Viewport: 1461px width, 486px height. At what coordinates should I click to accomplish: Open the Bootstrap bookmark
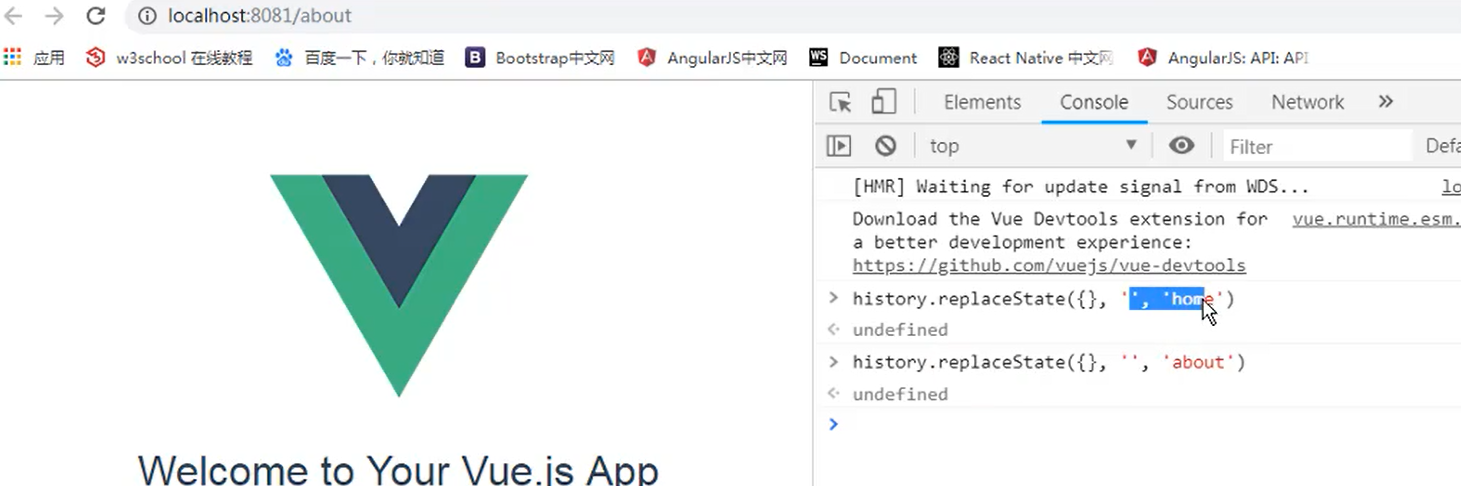tap(540, 58)
